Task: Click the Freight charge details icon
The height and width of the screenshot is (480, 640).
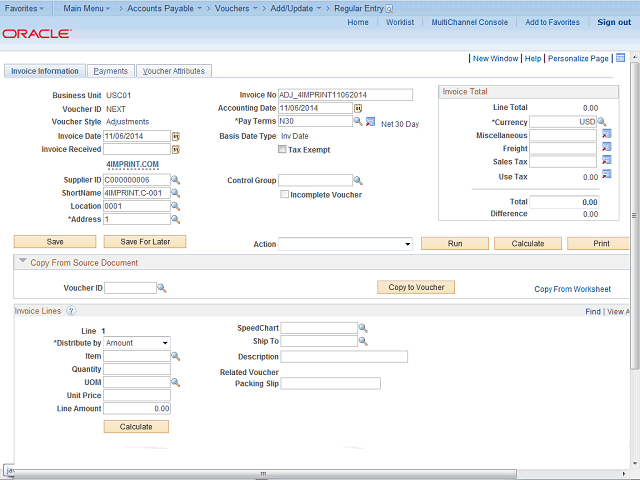Action: pyautogui.click(x=606, y=148)
